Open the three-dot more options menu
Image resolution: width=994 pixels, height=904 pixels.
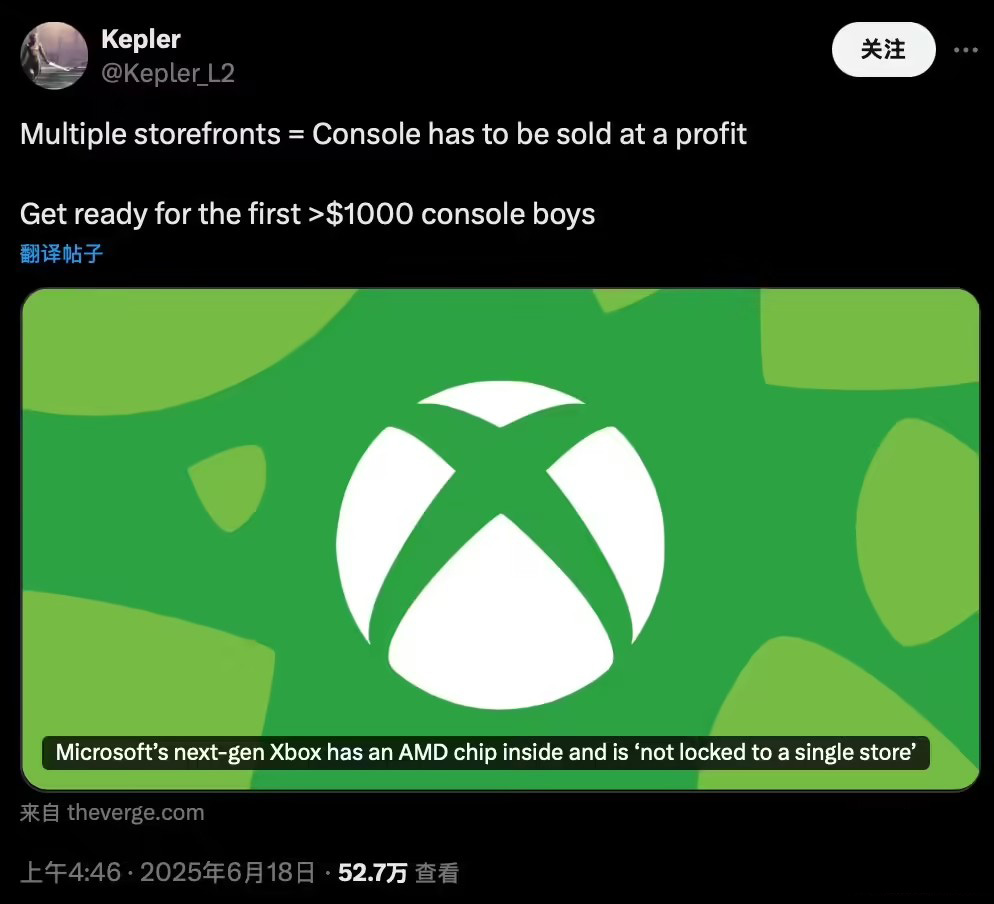tap(965, 50)
